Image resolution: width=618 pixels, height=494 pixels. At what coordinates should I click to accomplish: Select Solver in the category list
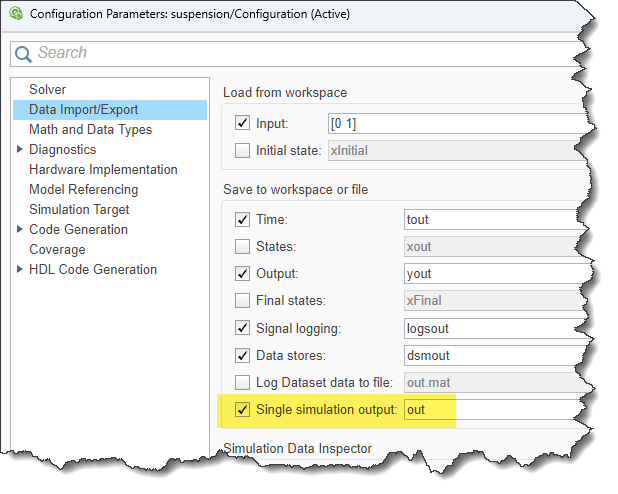click(47, 89)
